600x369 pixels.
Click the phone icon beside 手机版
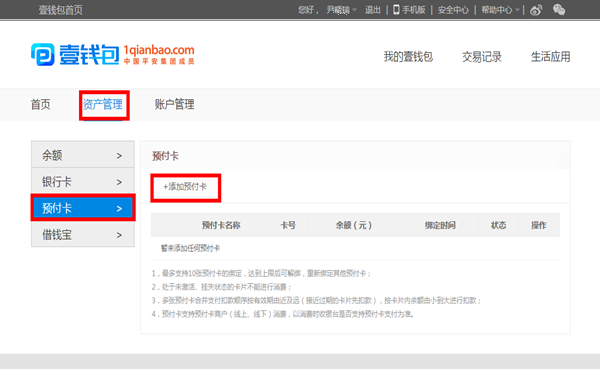(x=396, y=10)
